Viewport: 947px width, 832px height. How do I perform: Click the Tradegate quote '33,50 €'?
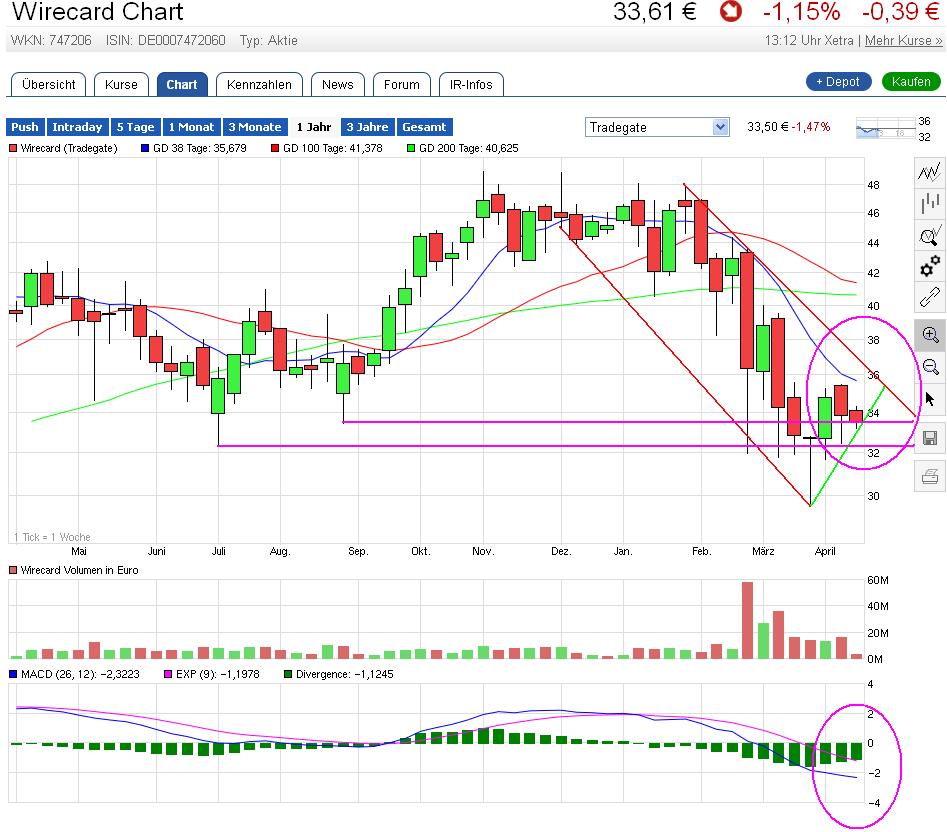click(768, 127)
